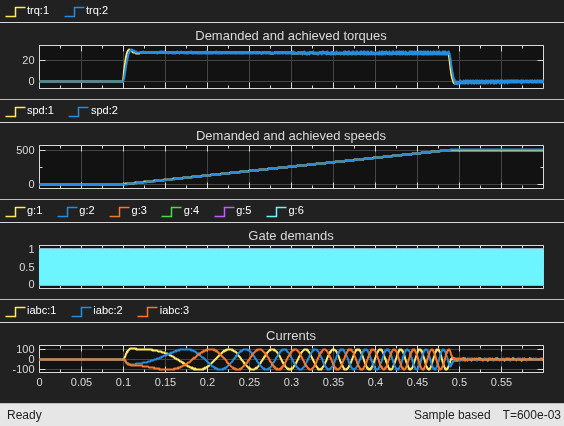Hide the spd:1 signal via legend

pyautogui.click(x=29, y=111)
